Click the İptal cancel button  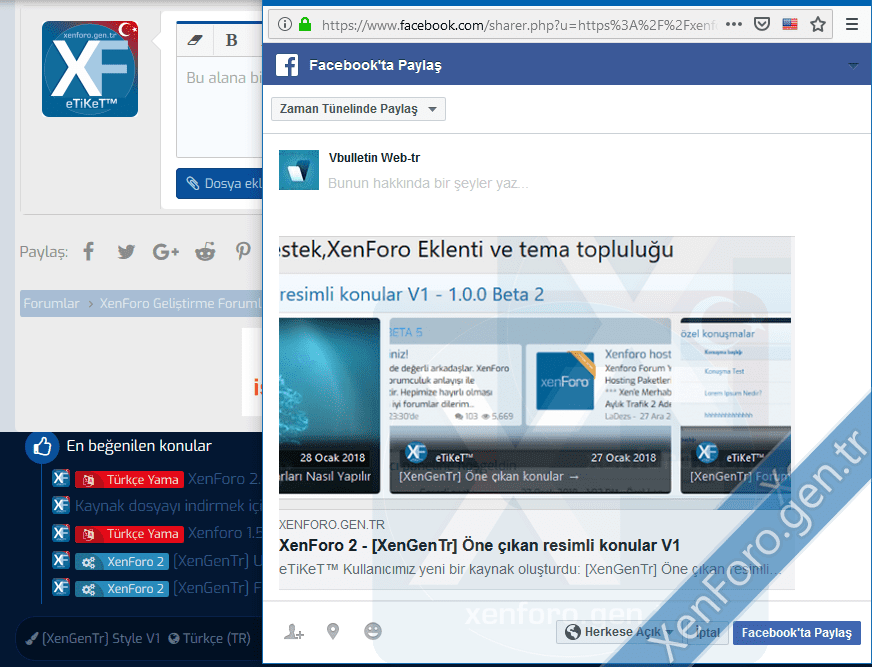coord(707,632)
